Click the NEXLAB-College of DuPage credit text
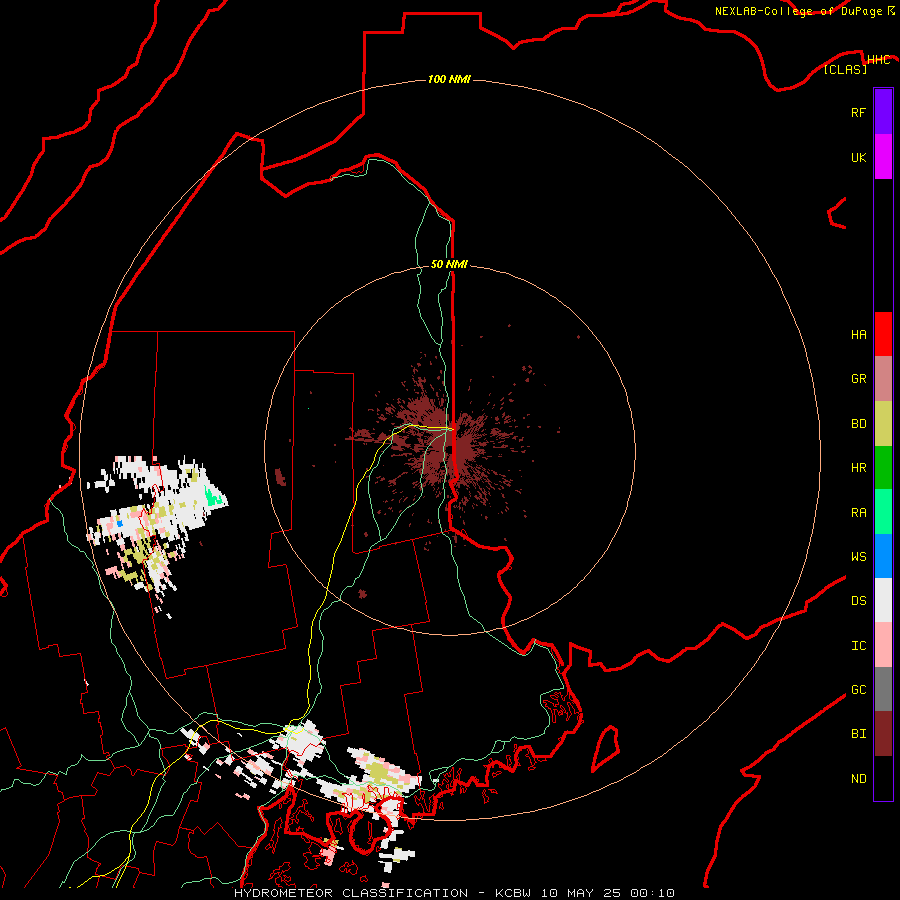The width and height of the screenshot is (900, 900). 798,11
